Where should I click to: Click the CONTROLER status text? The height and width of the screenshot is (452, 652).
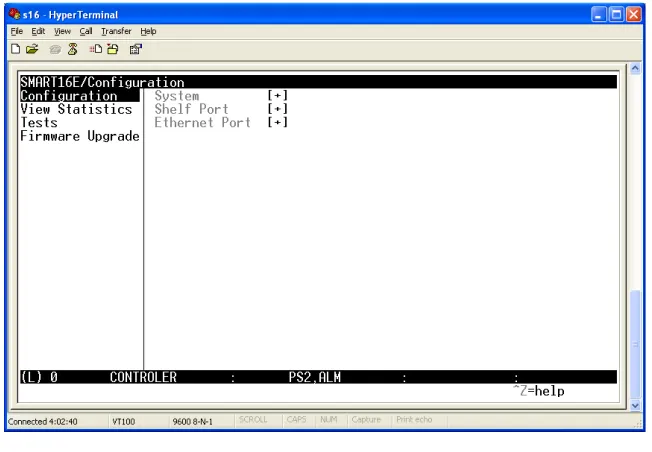pos(143,377)
